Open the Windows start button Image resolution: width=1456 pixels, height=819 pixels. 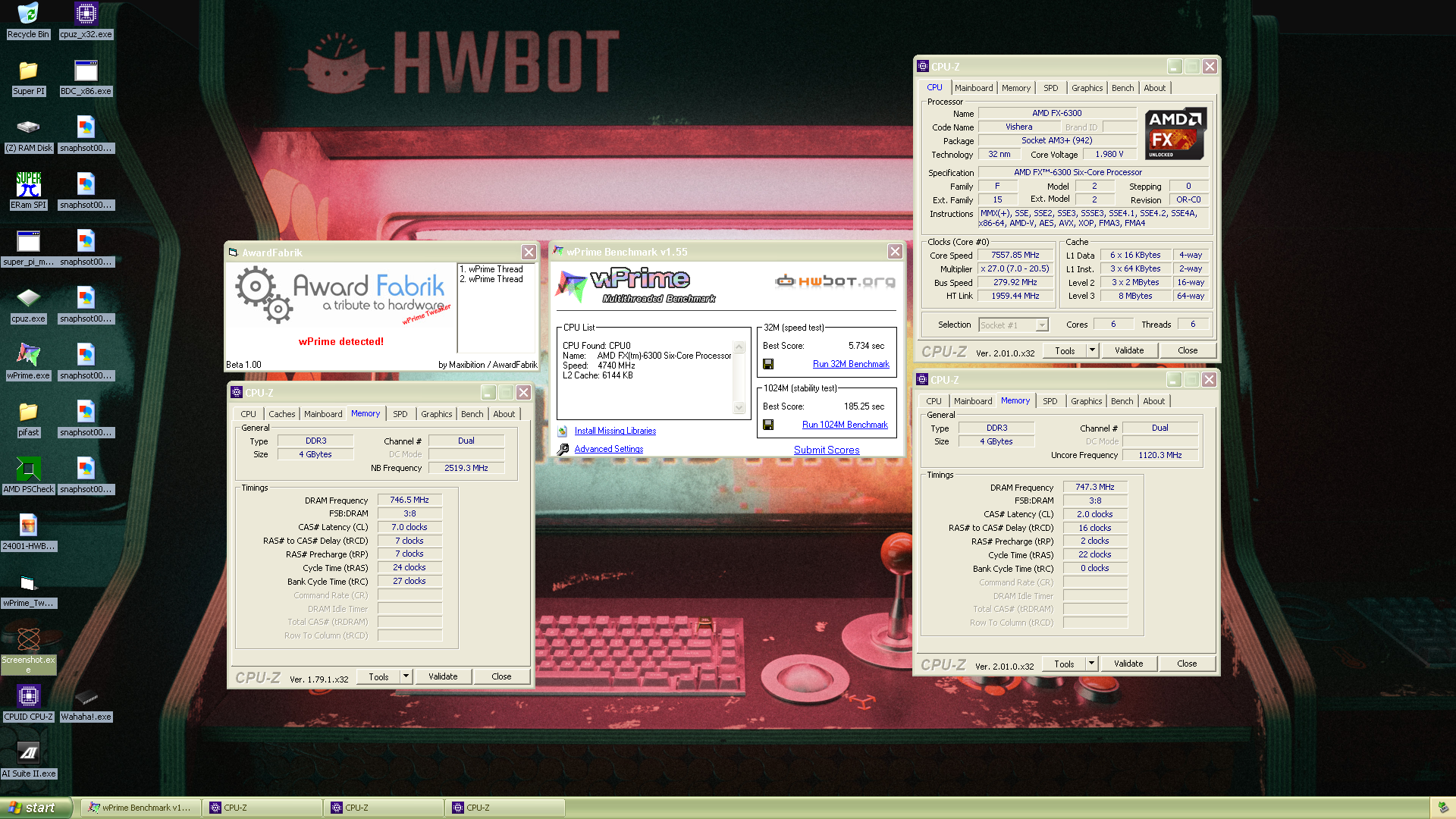36,808
